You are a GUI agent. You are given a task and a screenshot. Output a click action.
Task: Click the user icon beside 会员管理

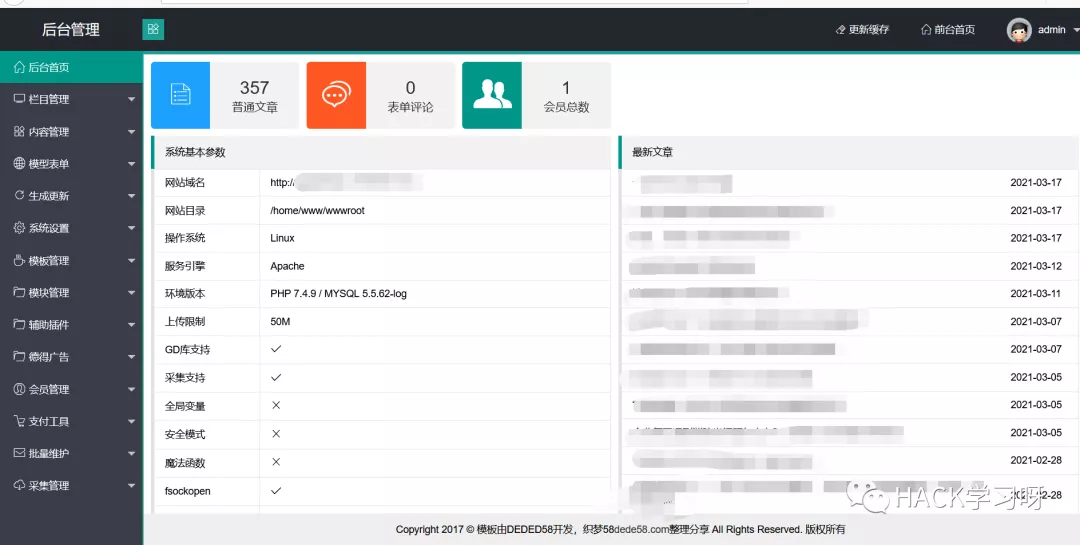click(19, 389)
